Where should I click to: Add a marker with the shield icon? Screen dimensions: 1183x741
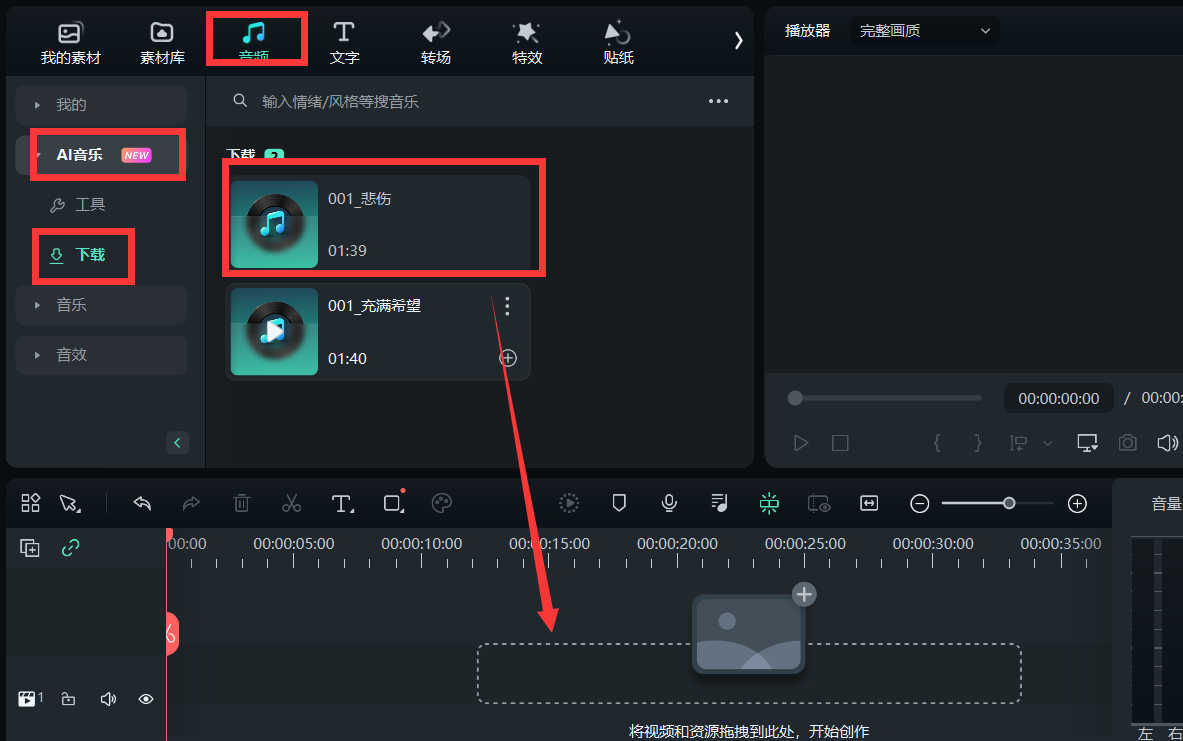point(619,503)
